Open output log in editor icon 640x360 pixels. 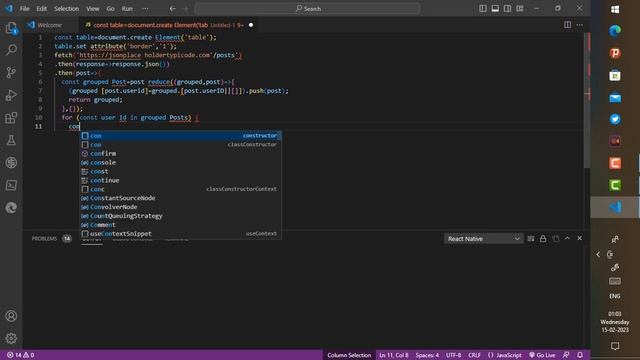(556, 239)
